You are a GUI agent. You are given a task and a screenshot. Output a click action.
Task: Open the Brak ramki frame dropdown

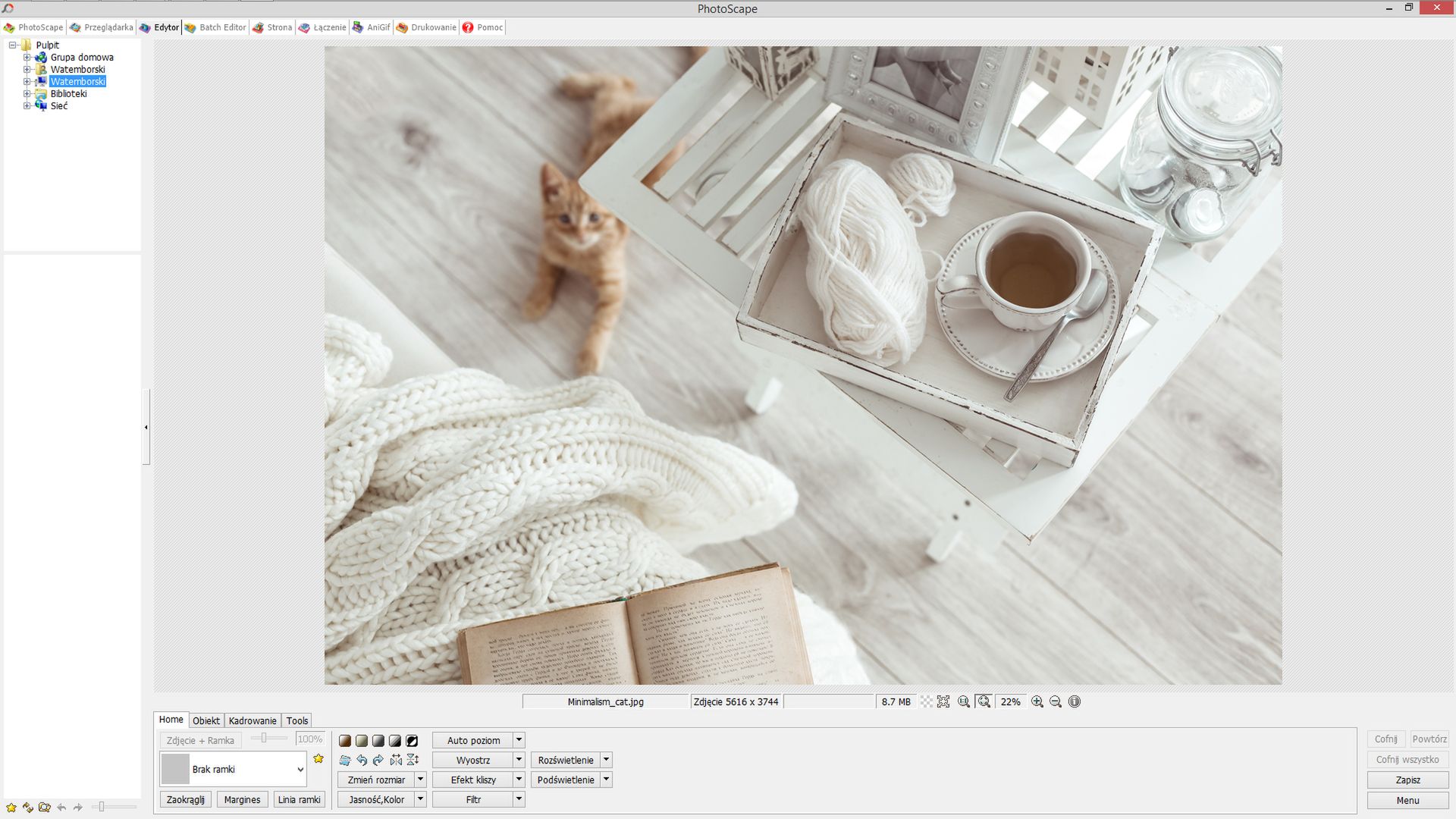point(300,770)
